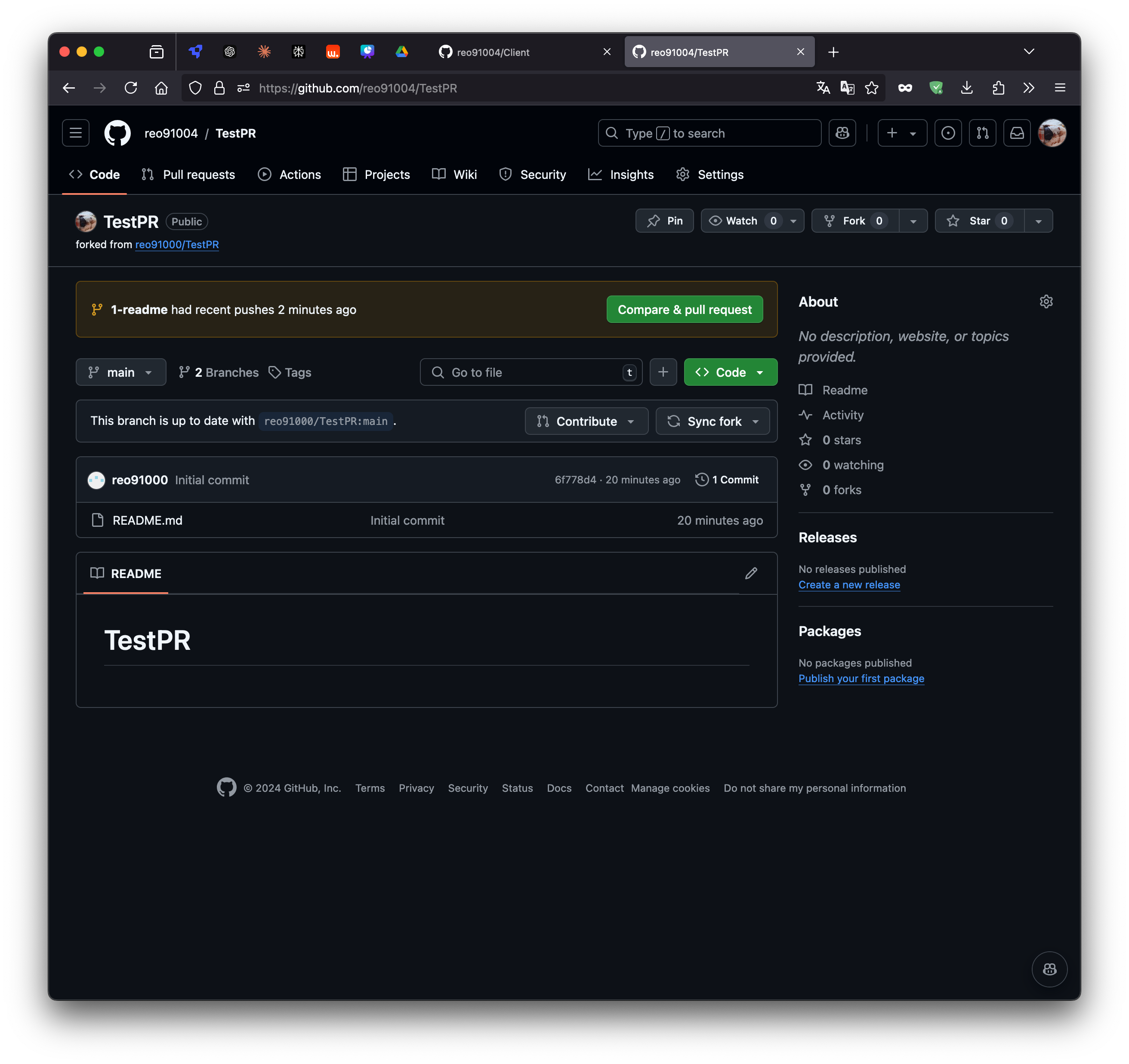The image size is (1129, 1064).
Task: Open About settings gear icon
Action: 1046,301
